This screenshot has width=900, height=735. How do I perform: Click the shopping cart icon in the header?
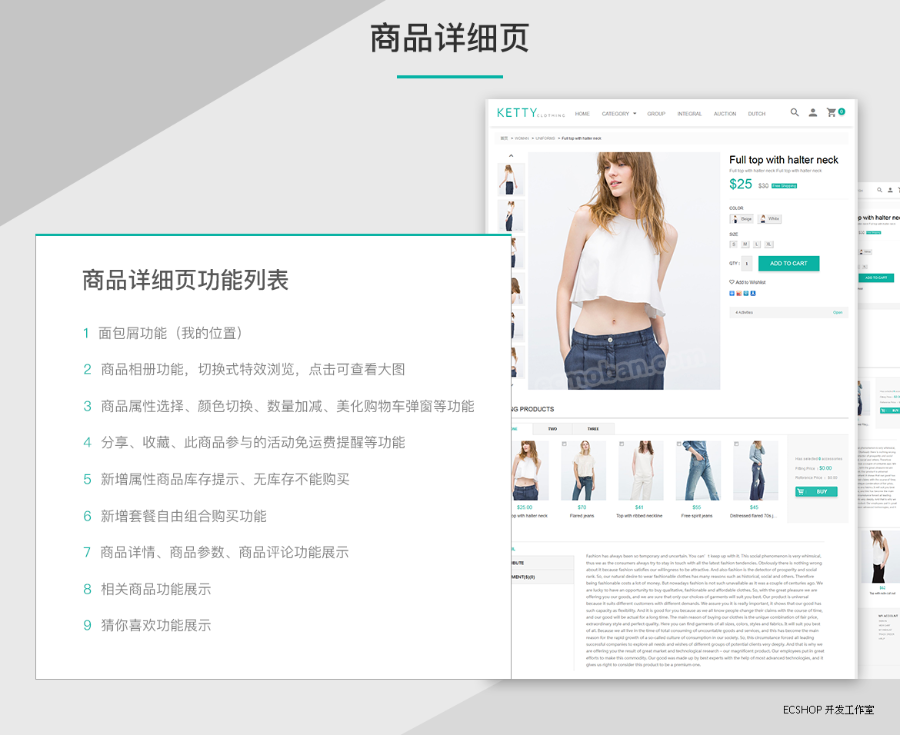click(831, 112)
